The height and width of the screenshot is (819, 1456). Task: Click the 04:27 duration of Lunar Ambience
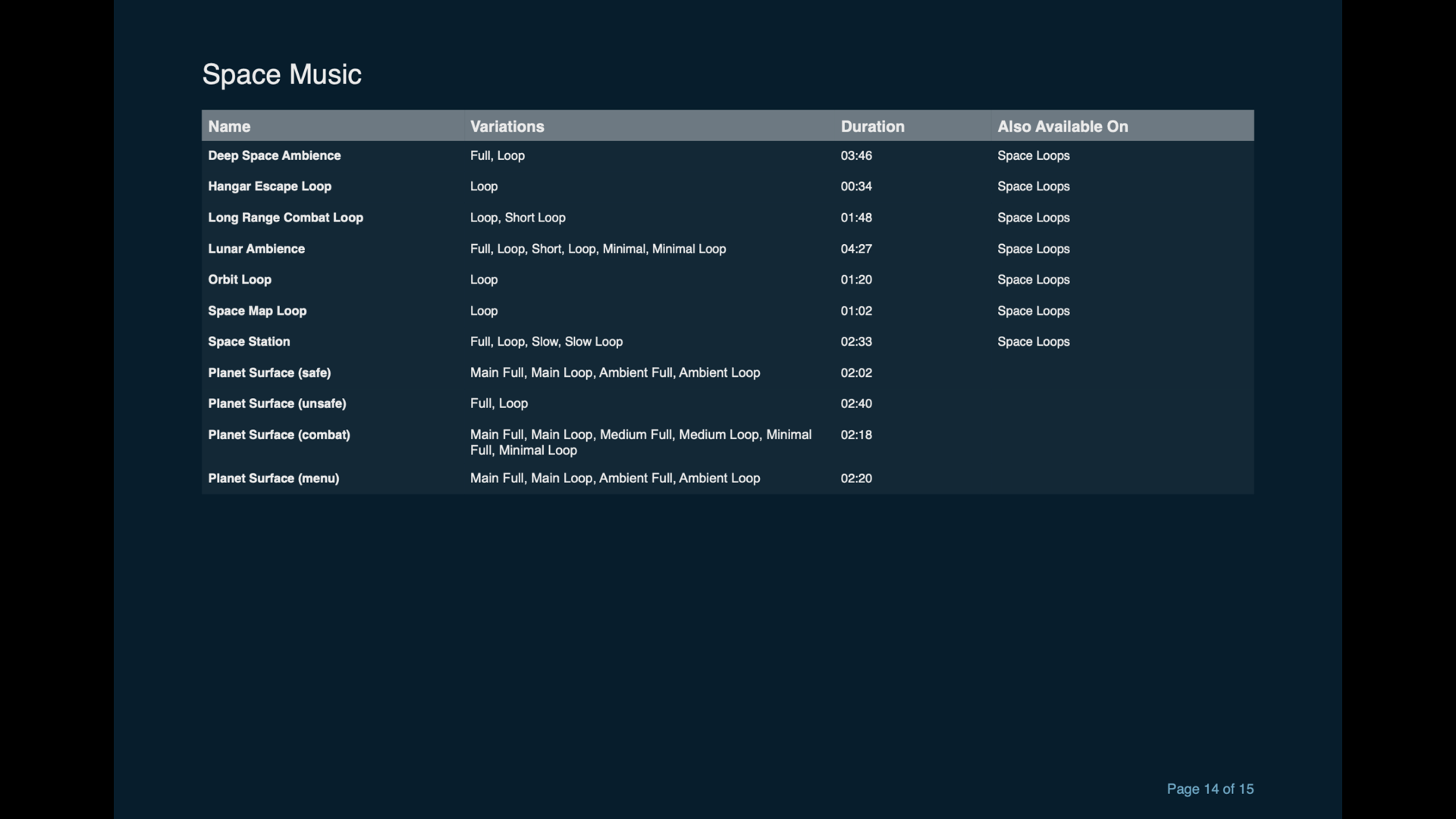[x=856, y=249]
